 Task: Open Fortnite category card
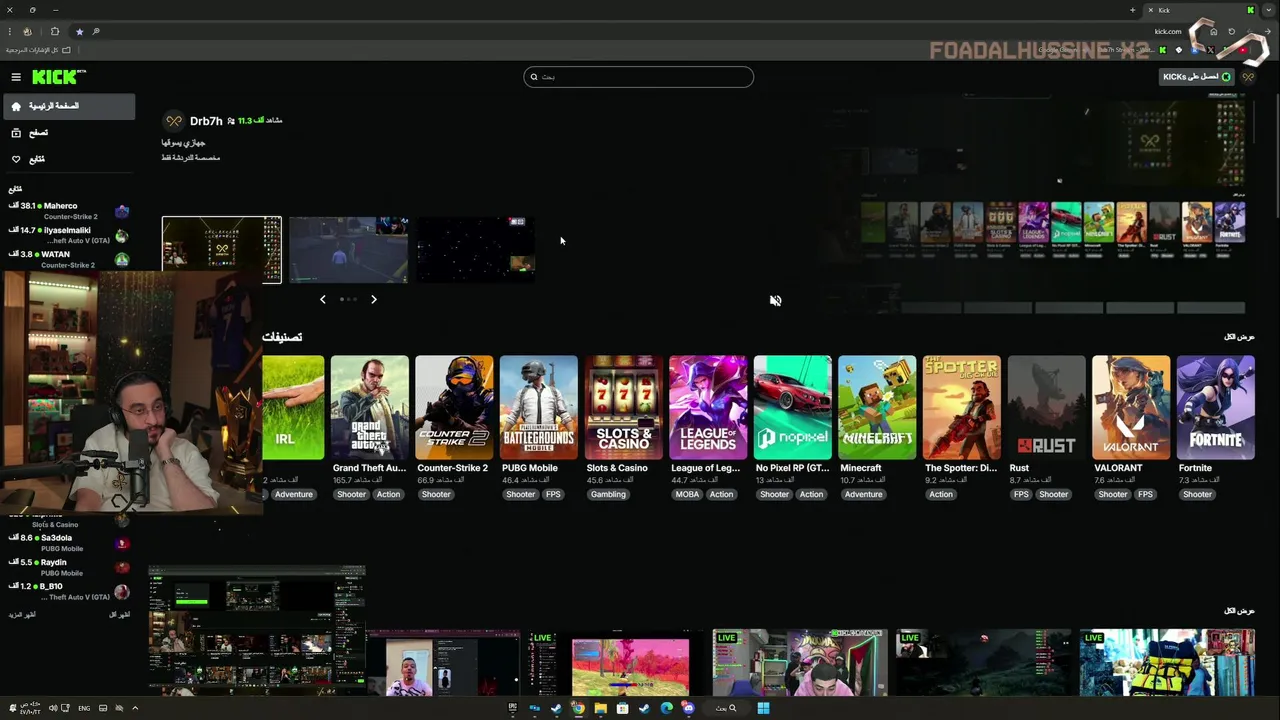[1216, 407]
